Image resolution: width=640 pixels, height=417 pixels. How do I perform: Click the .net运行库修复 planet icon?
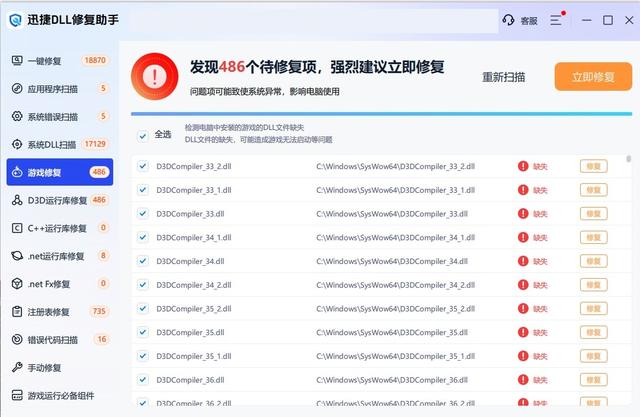point(17,256)
